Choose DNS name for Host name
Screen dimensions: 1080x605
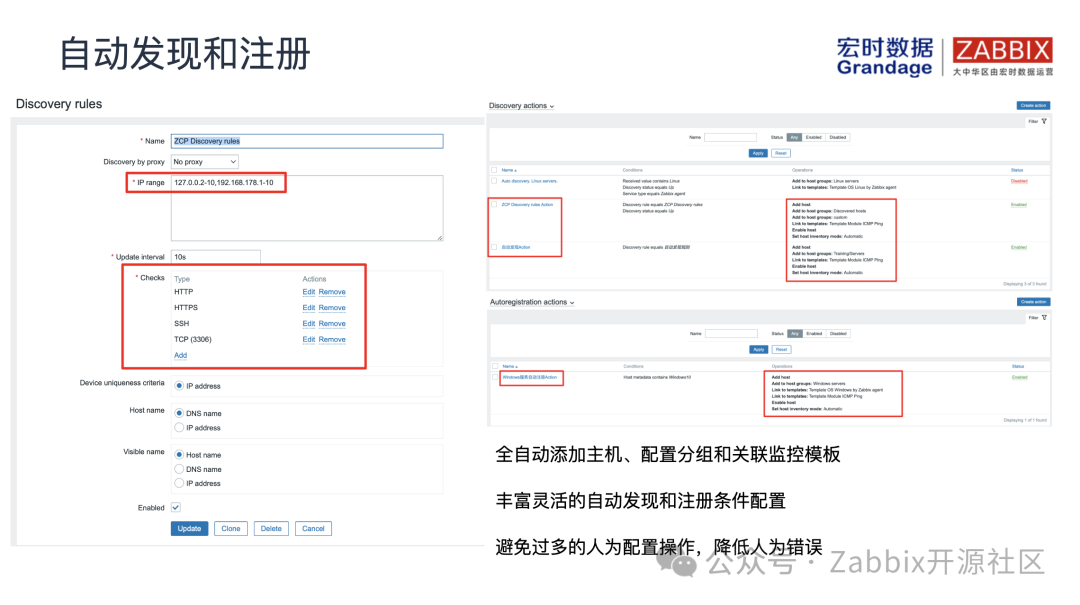179,413
